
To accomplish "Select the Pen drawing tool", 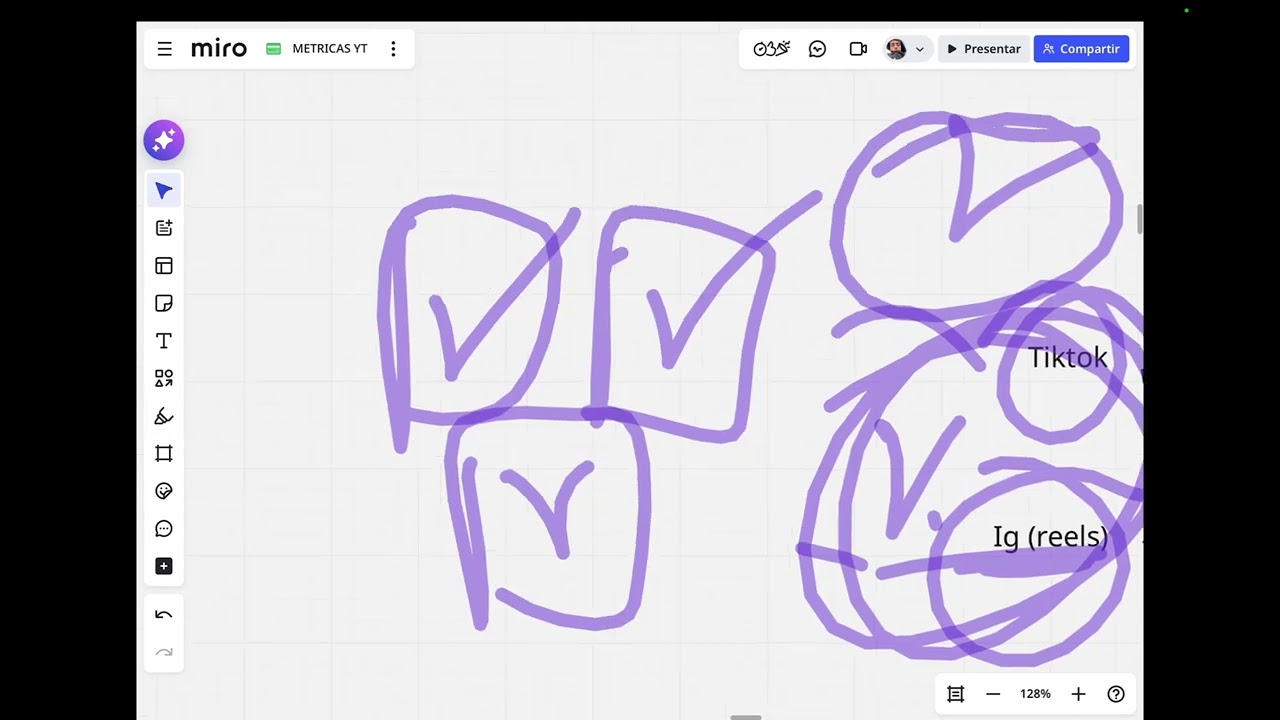I will tap(164, 416).
